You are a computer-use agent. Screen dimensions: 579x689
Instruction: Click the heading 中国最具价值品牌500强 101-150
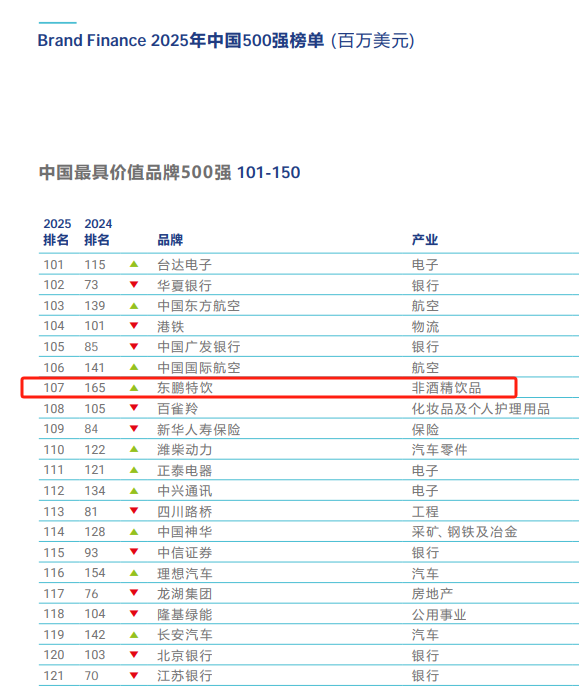170,172
